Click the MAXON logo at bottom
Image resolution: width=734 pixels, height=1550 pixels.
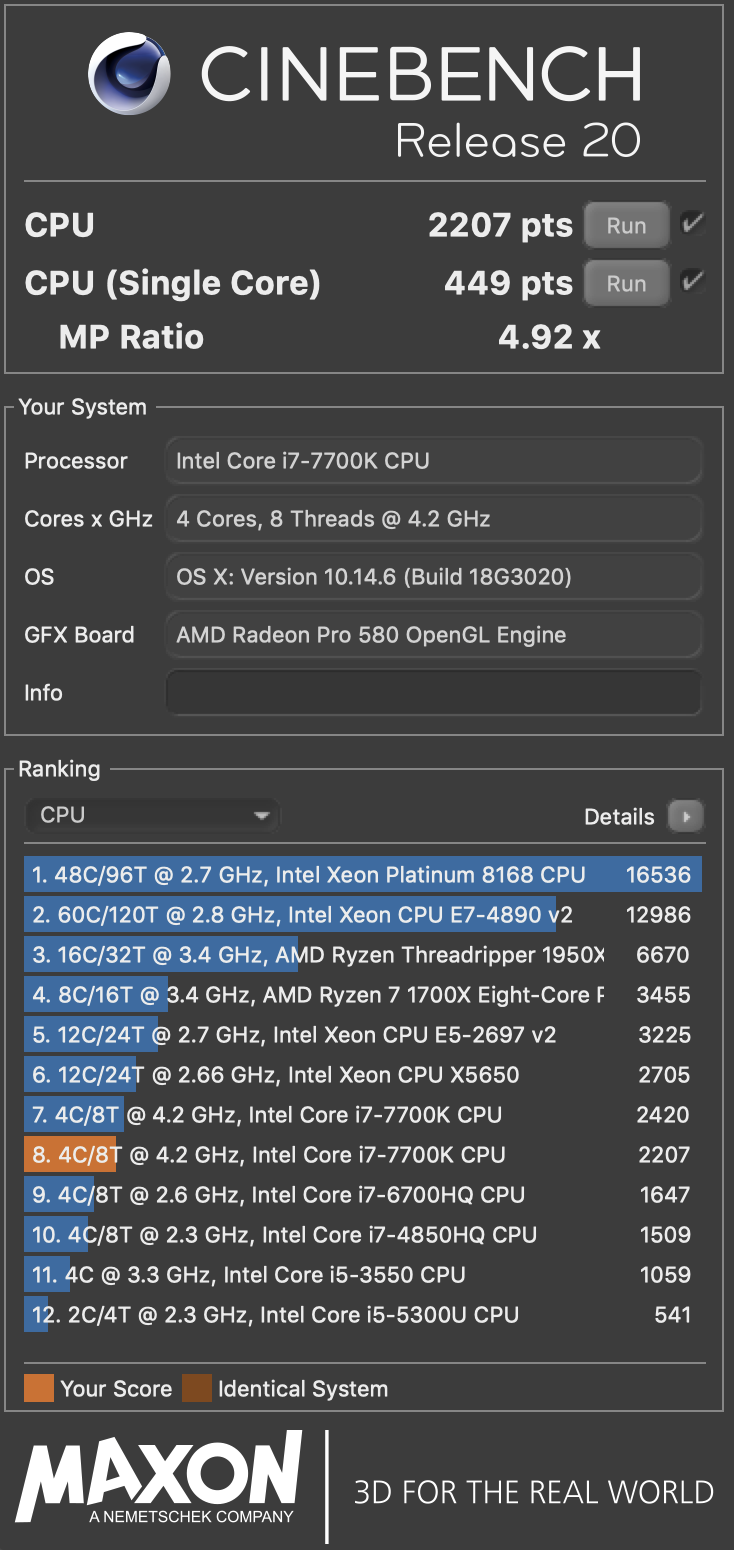[160, 1477]
